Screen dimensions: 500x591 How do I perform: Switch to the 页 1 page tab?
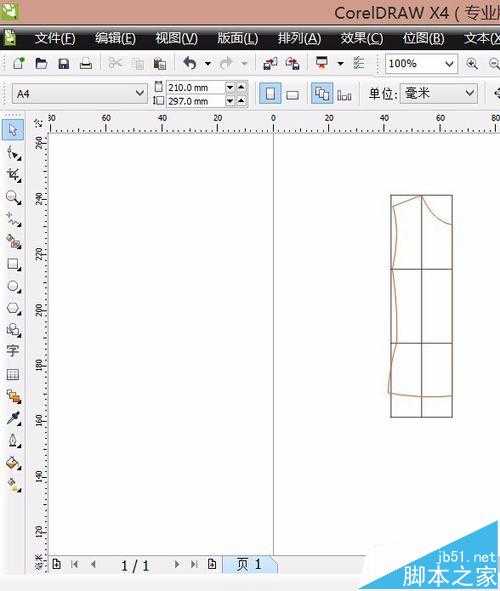pyautogui.click(x=248, y=564)
